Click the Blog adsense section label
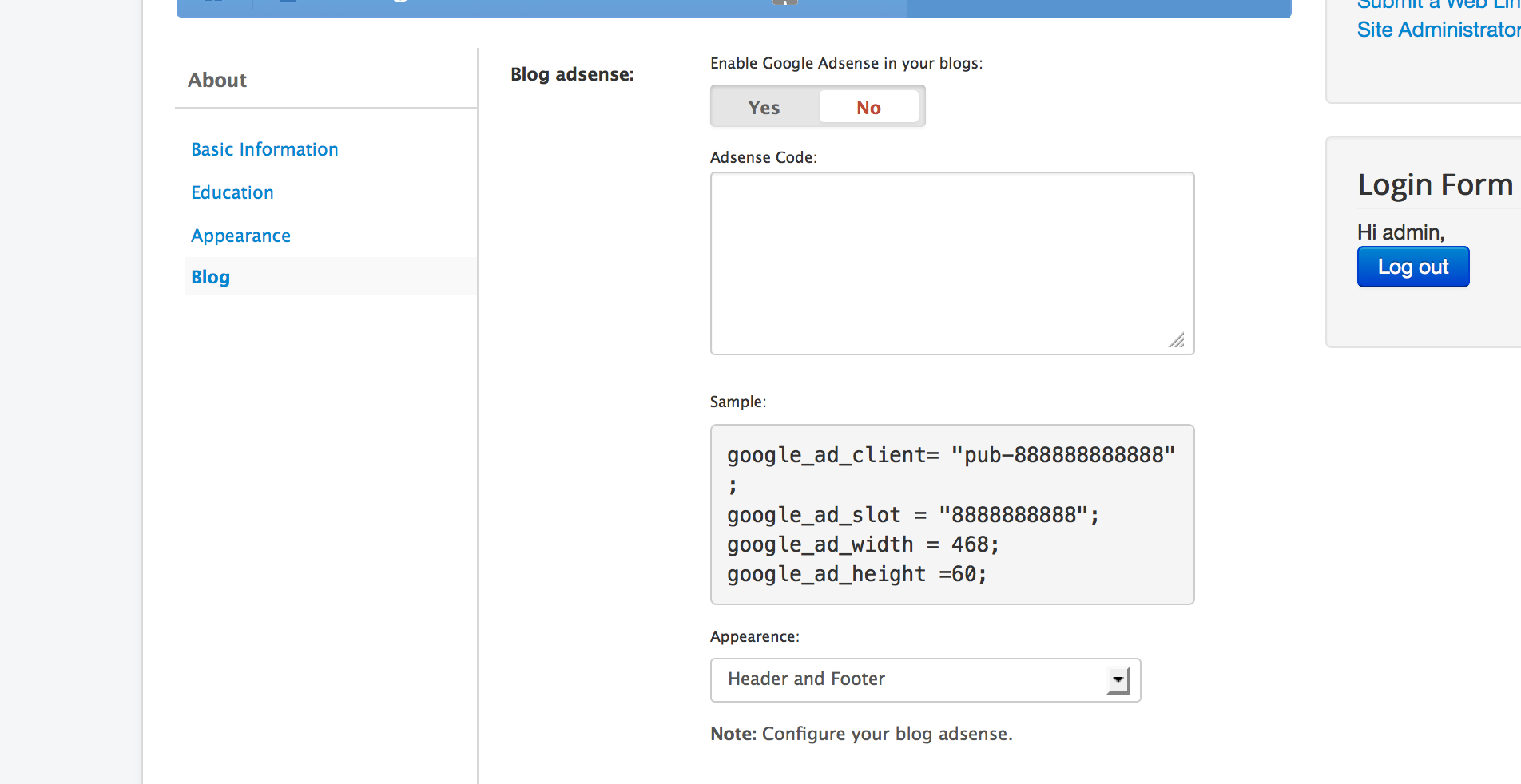 (x=572, y=74)
